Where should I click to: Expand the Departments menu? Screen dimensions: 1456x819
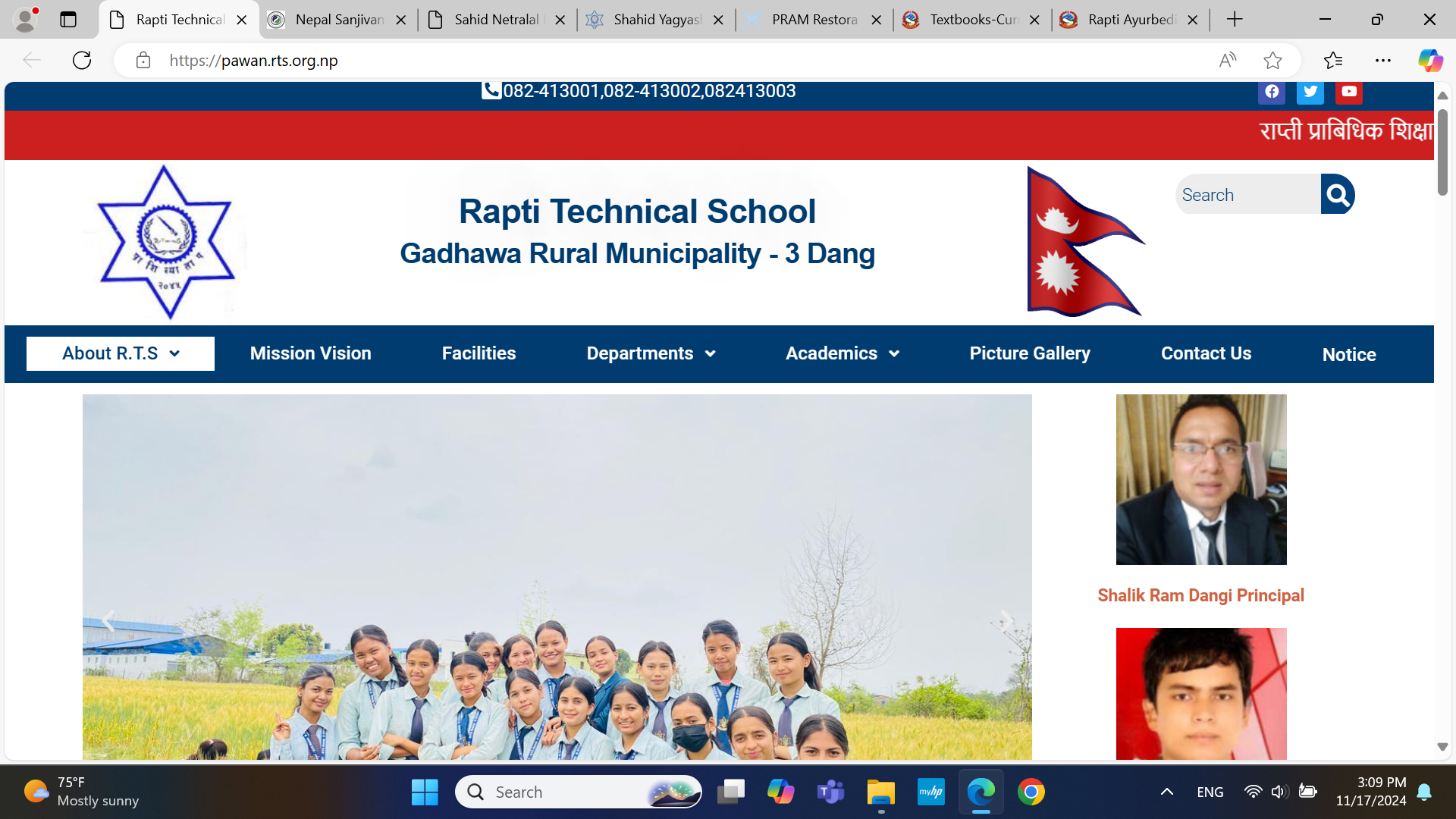coord(651,353)
